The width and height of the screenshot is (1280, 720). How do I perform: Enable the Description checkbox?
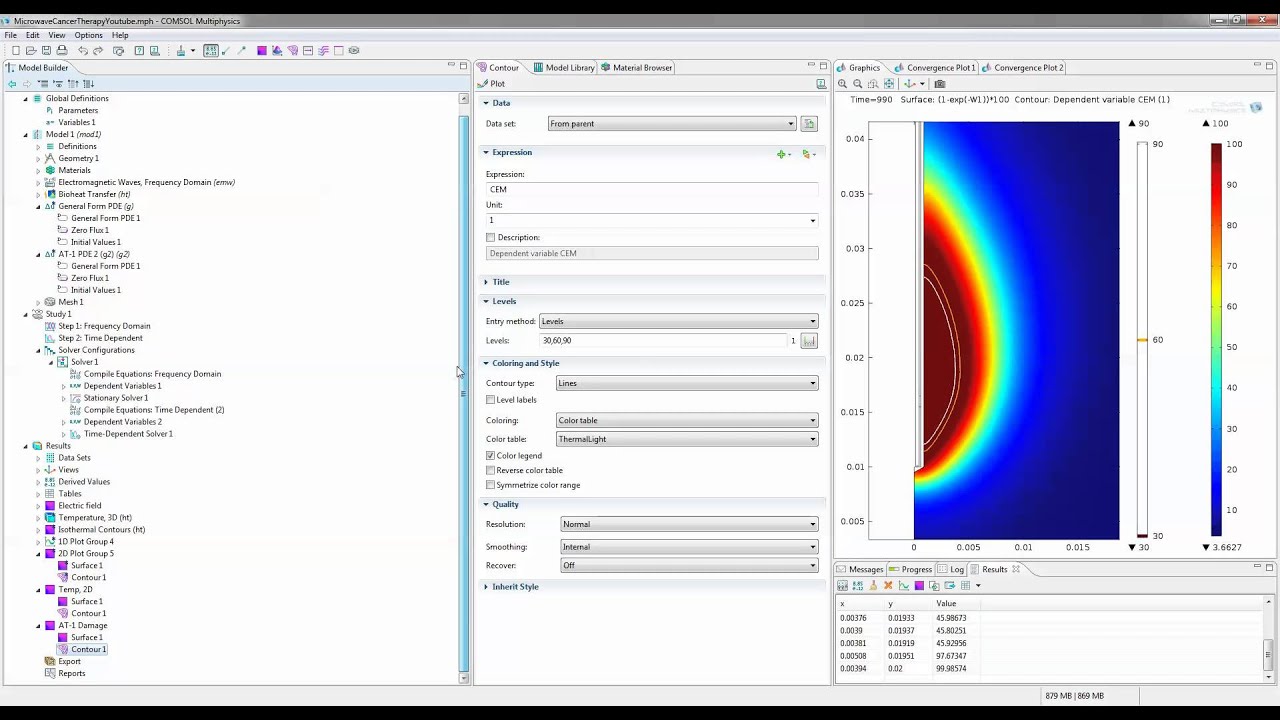[490, 238]
